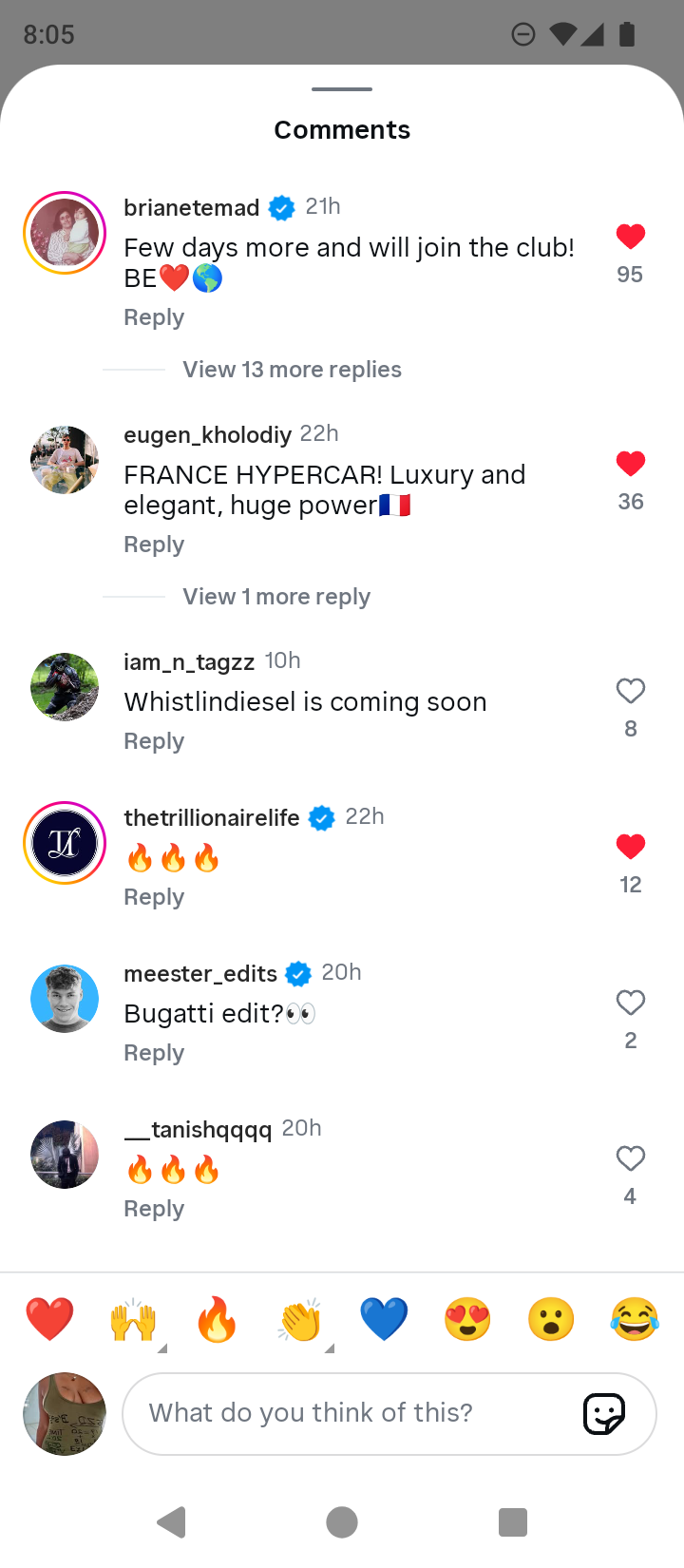Tap the comments sheet drag handle
Screen dimensions: 684x1568
coord(342,89)
